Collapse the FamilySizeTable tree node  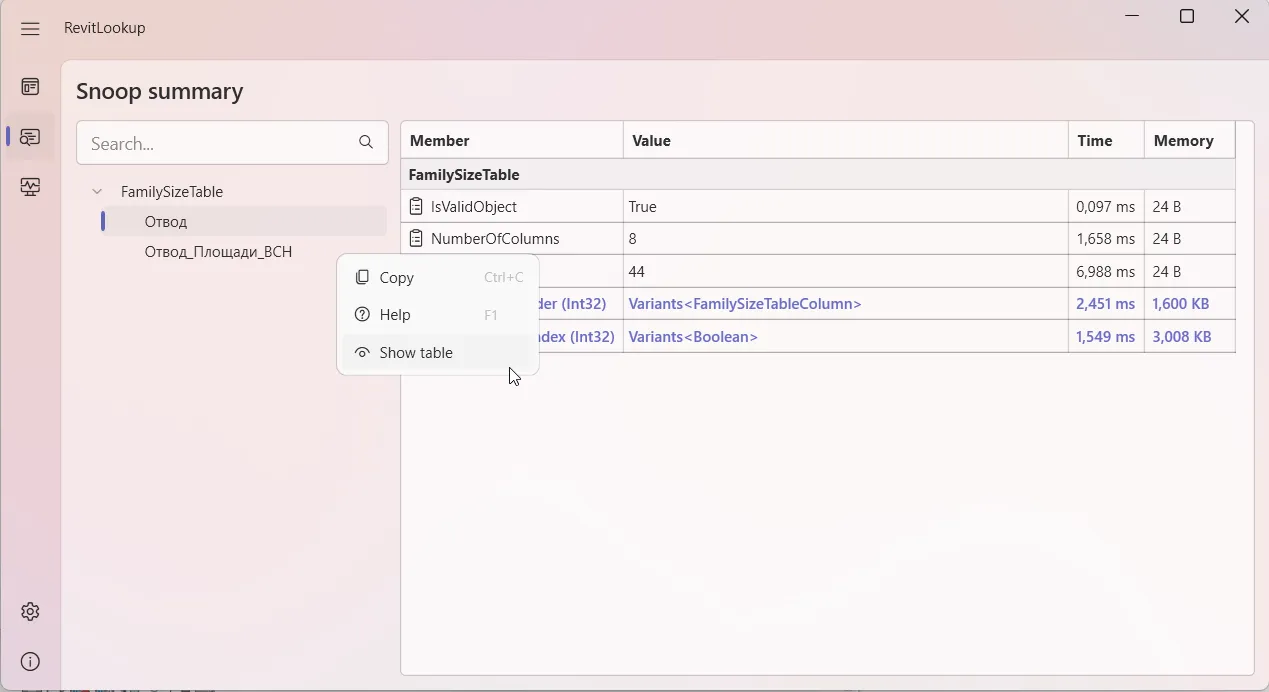click(x=97, y=191)
